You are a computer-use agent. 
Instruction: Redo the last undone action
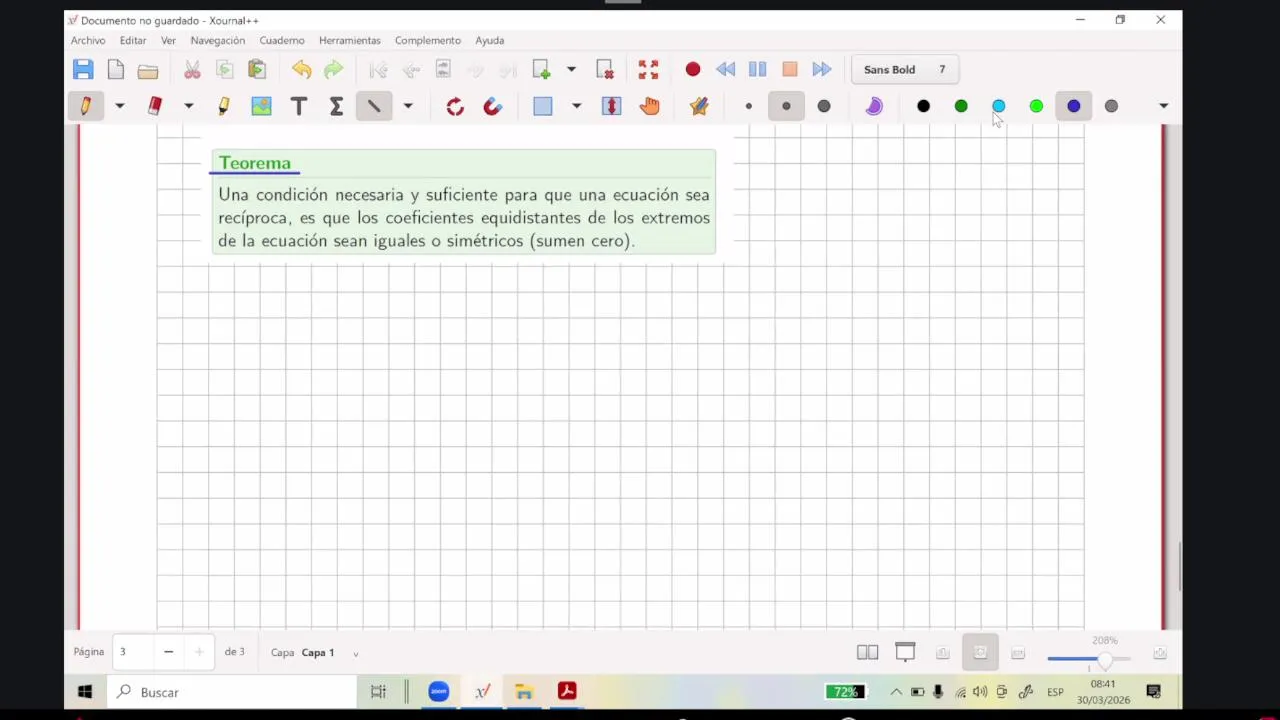(x=334, y=69)
